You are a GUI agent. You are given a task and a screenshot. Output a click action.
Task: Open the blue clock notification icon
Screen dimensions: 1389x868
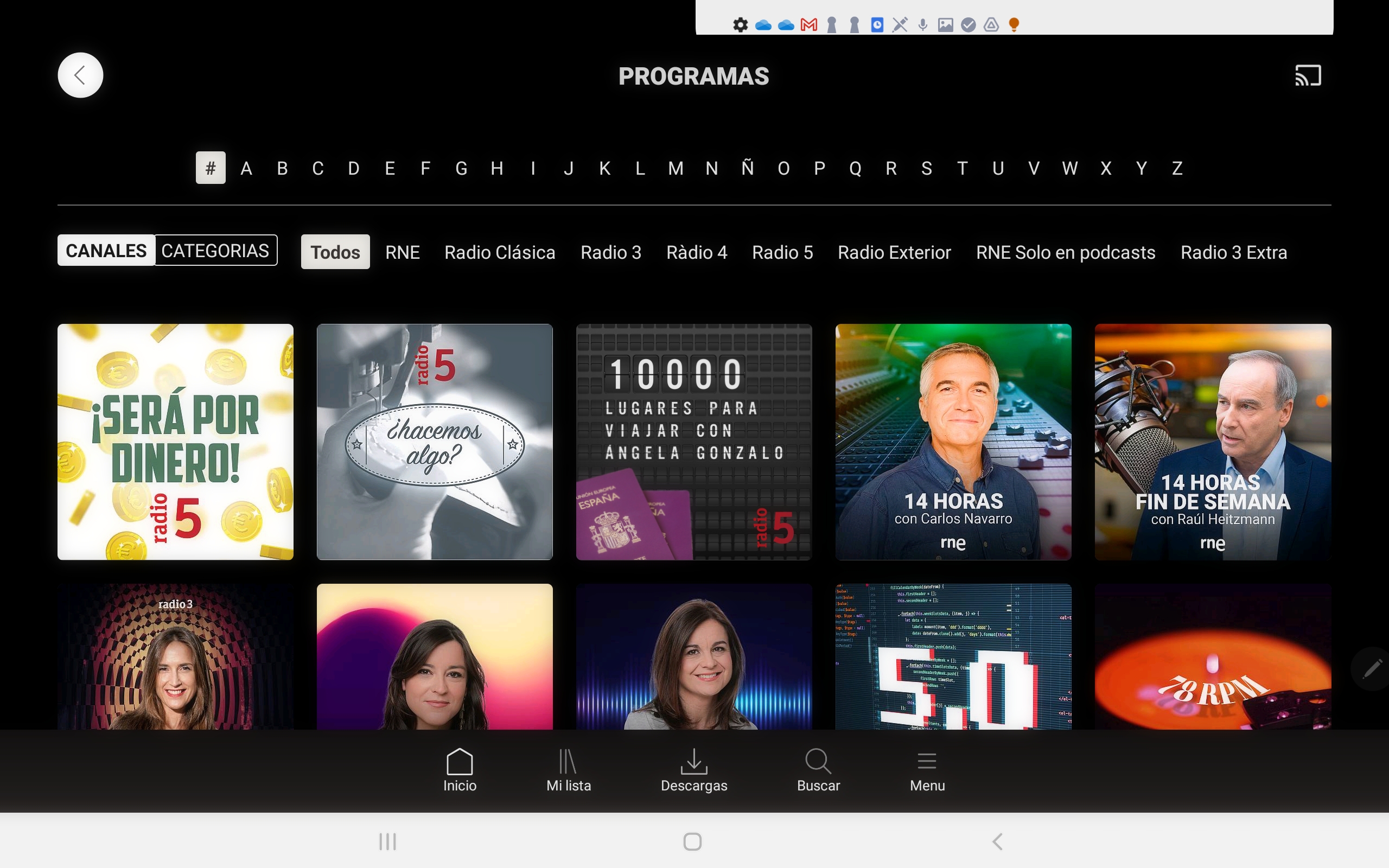tap(877, 25)
